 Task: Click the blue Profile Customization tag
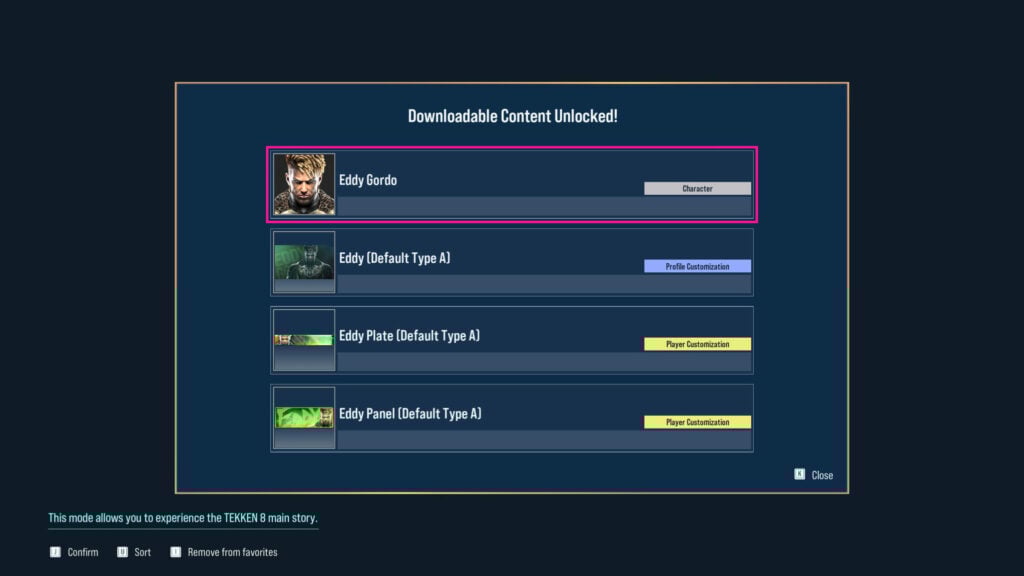point(697,266)
